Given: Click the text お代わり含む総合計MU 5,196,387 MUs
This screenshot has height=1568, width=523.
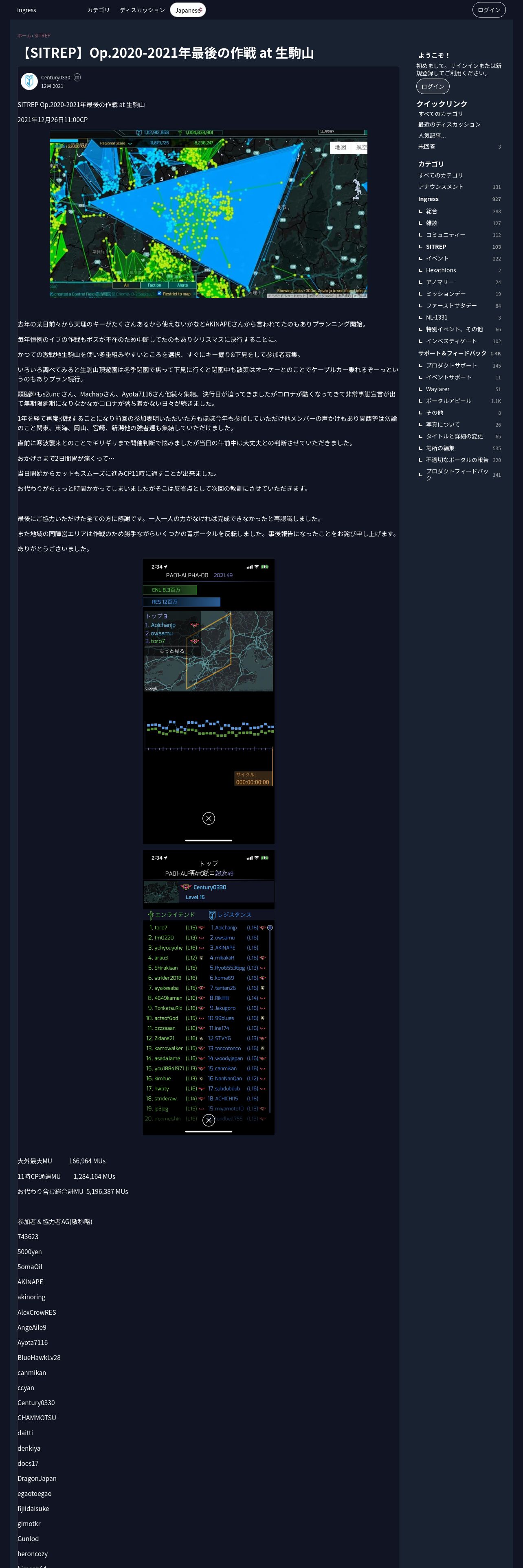Looking at the screenshot, I should coord(73,1191).
